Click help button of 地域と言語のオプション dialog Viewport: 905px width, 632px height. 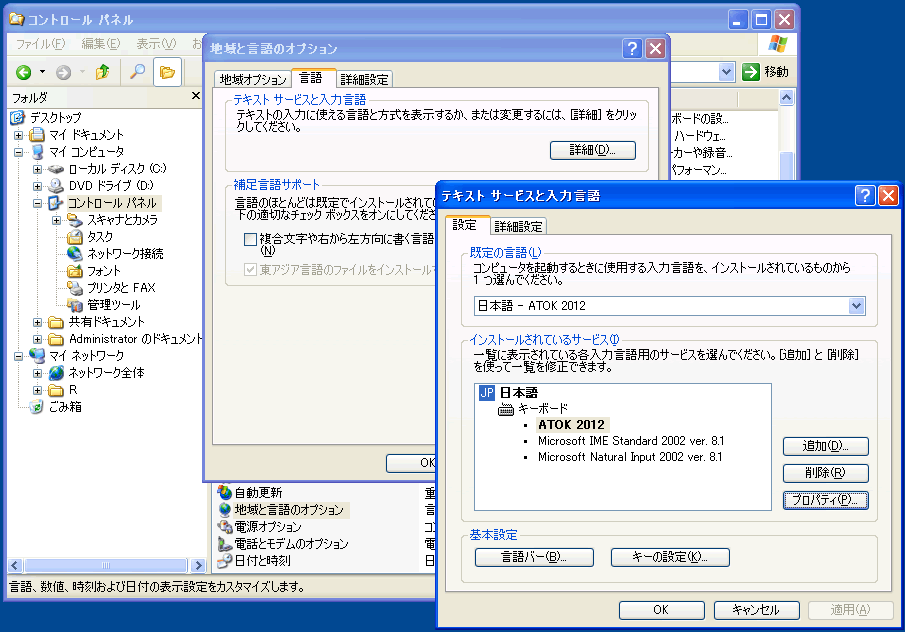(x=632, y=48)
